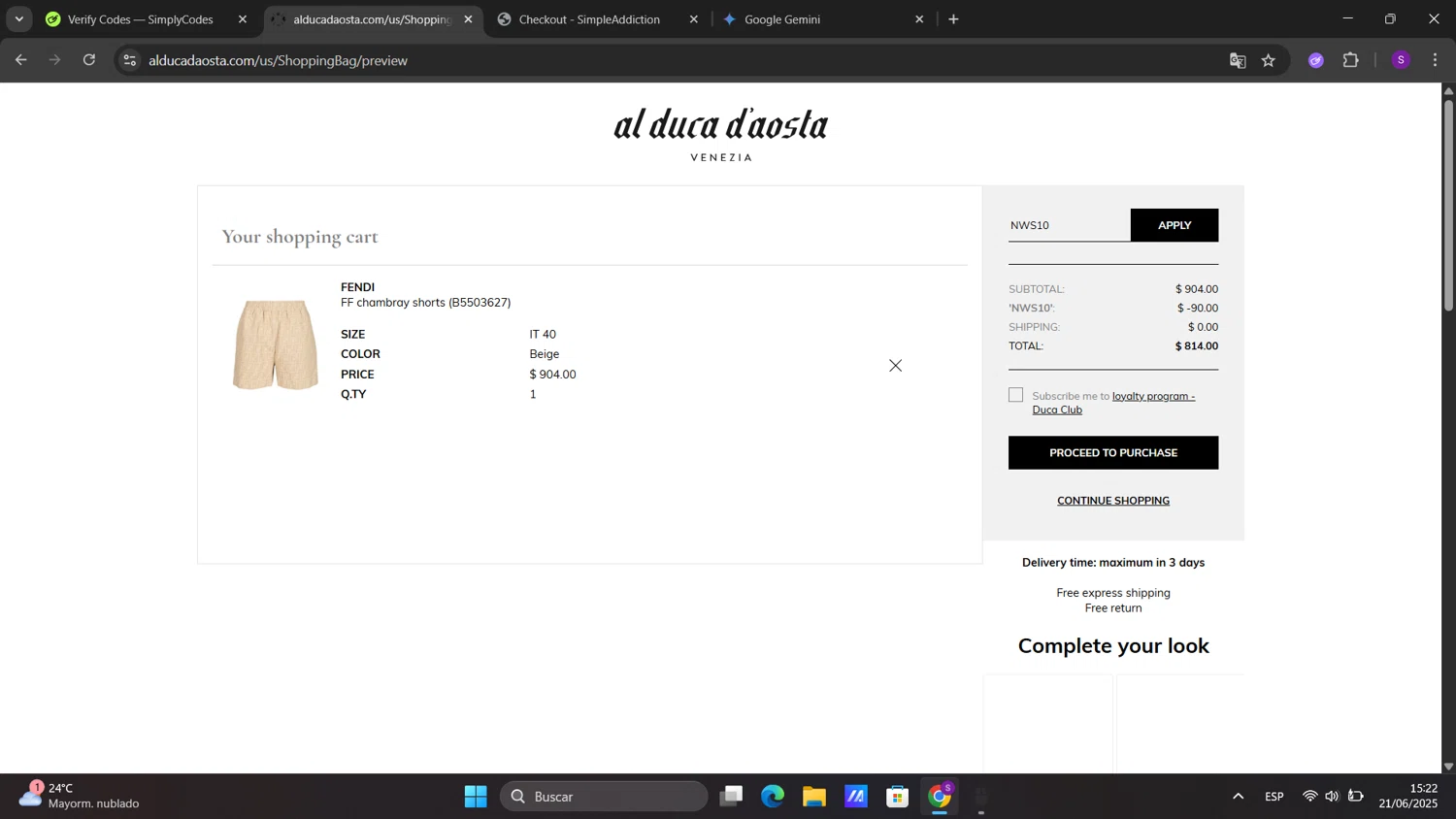Click Proceed to Purchase
The height and width of the screenshot is (819, 1456).
coord(1113,453)
